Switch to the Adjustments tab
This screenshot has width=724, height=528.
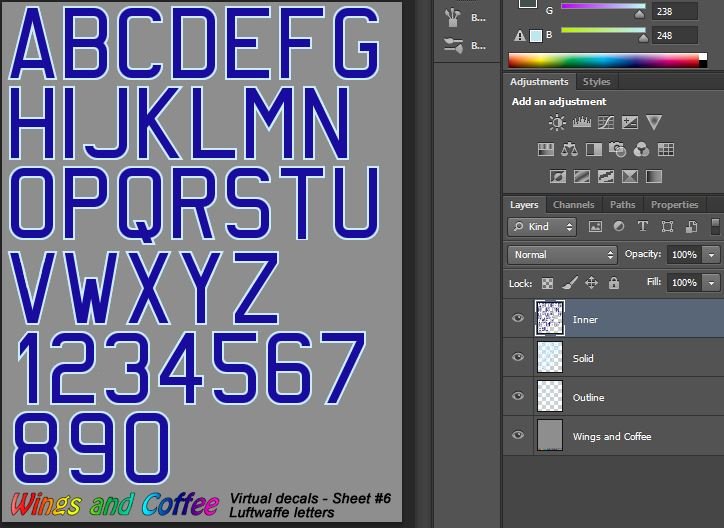(x=539, y=82)
